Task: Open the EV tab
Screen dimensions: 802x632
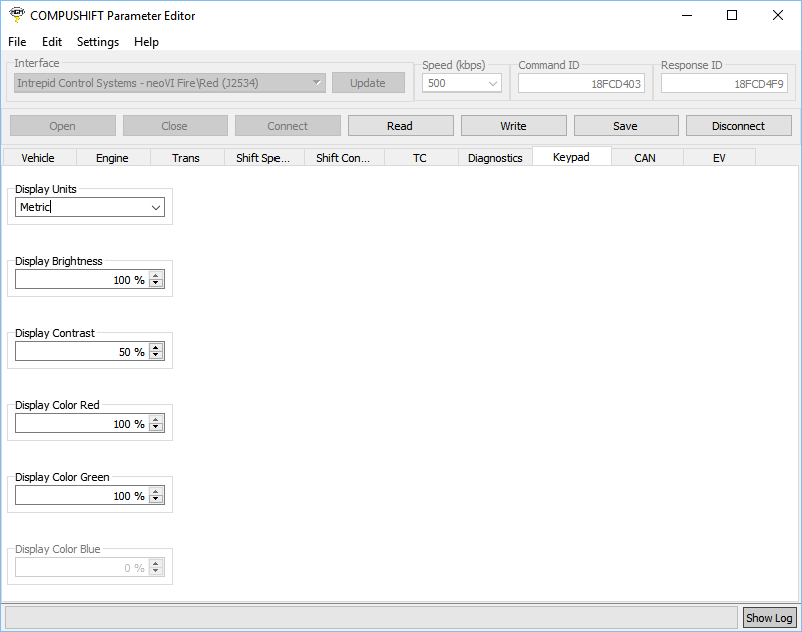Action: (x=719, y=158)
